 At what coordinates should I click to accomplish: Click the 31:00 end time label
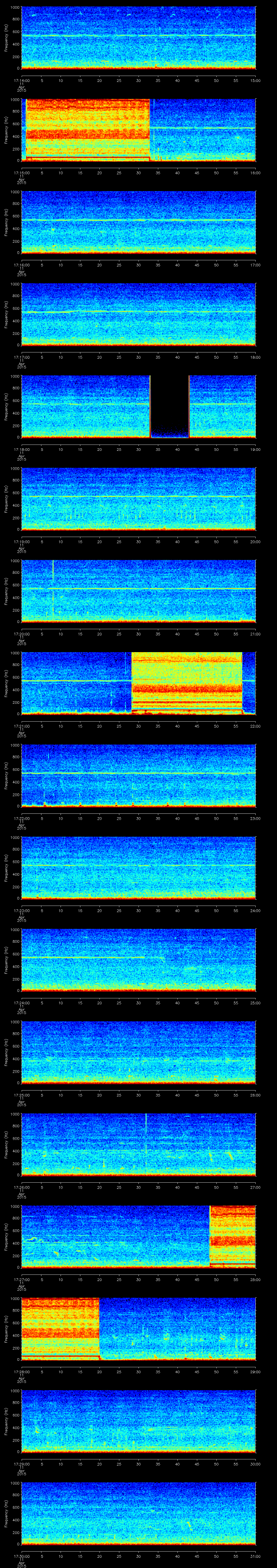(x=255, y=1556)
